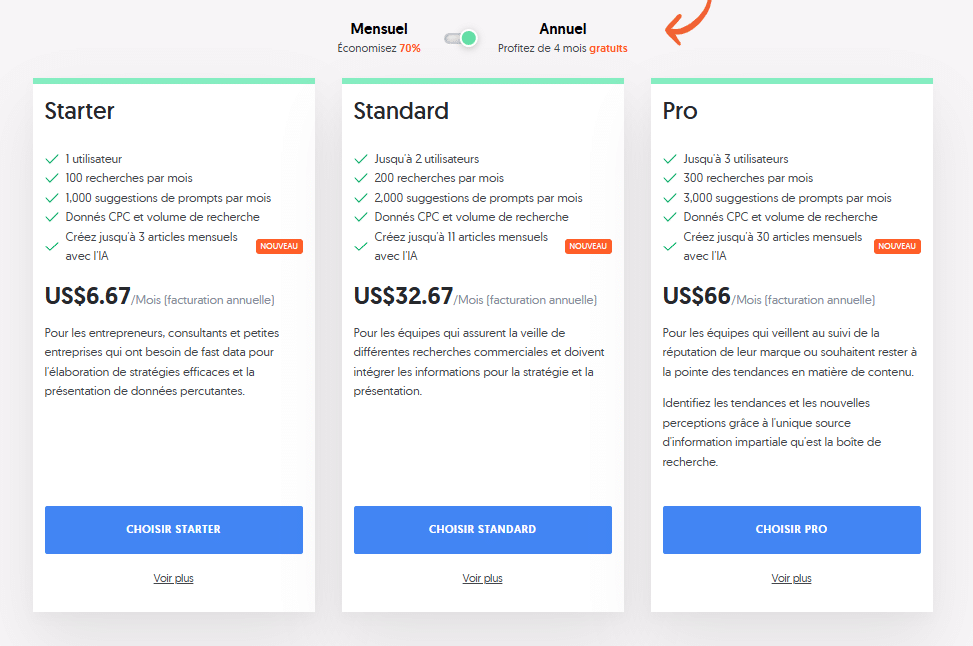Click checkmark beside "2,000 suggestions de prompts"

point(361,198)
